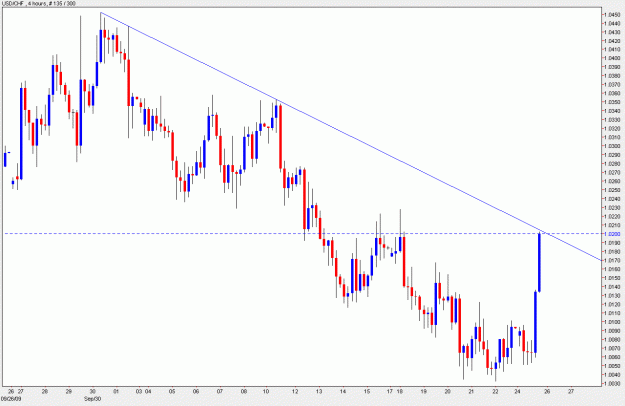The height and width of the screenshot is (406, 625).
Task: Select the 1.0400 price axis label
Action: (612, 58)
